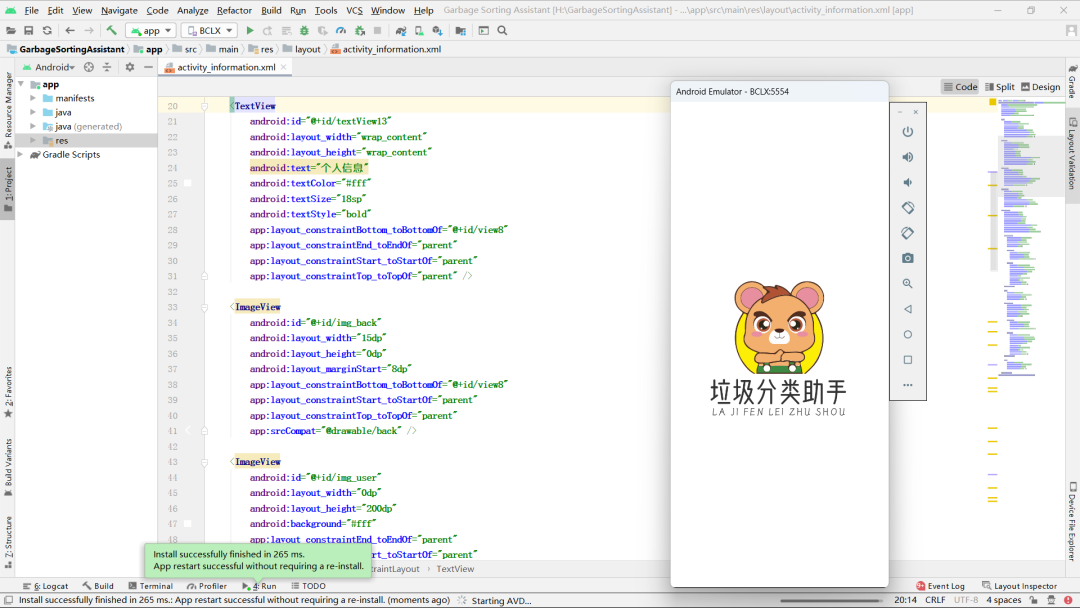Toggle the Z: Structure tool window
Image resolution: width=1080 pixels, height=608 pixels.
tap(8, 542)
